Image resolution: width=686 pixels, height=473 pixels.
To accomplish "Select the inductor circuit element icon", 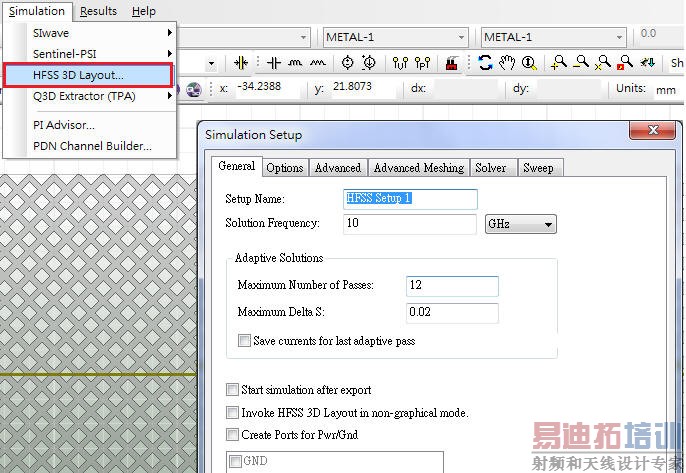I will click(x=295, y=63).
